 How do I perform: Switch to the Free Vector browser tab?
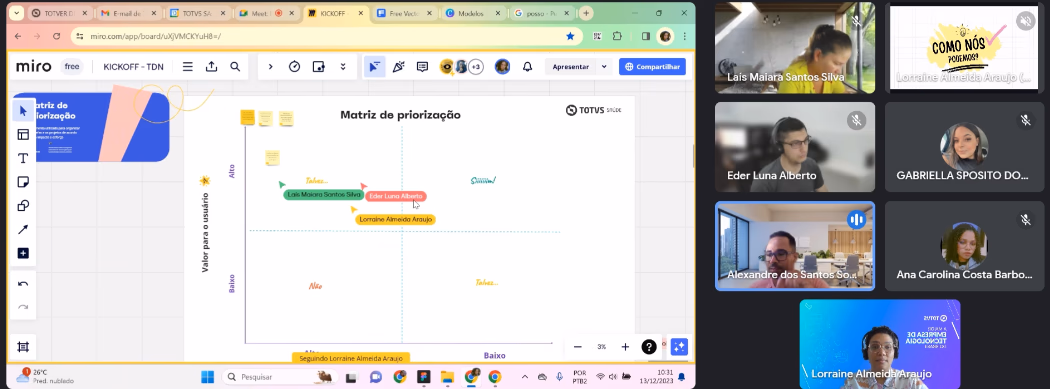[405, 13]
